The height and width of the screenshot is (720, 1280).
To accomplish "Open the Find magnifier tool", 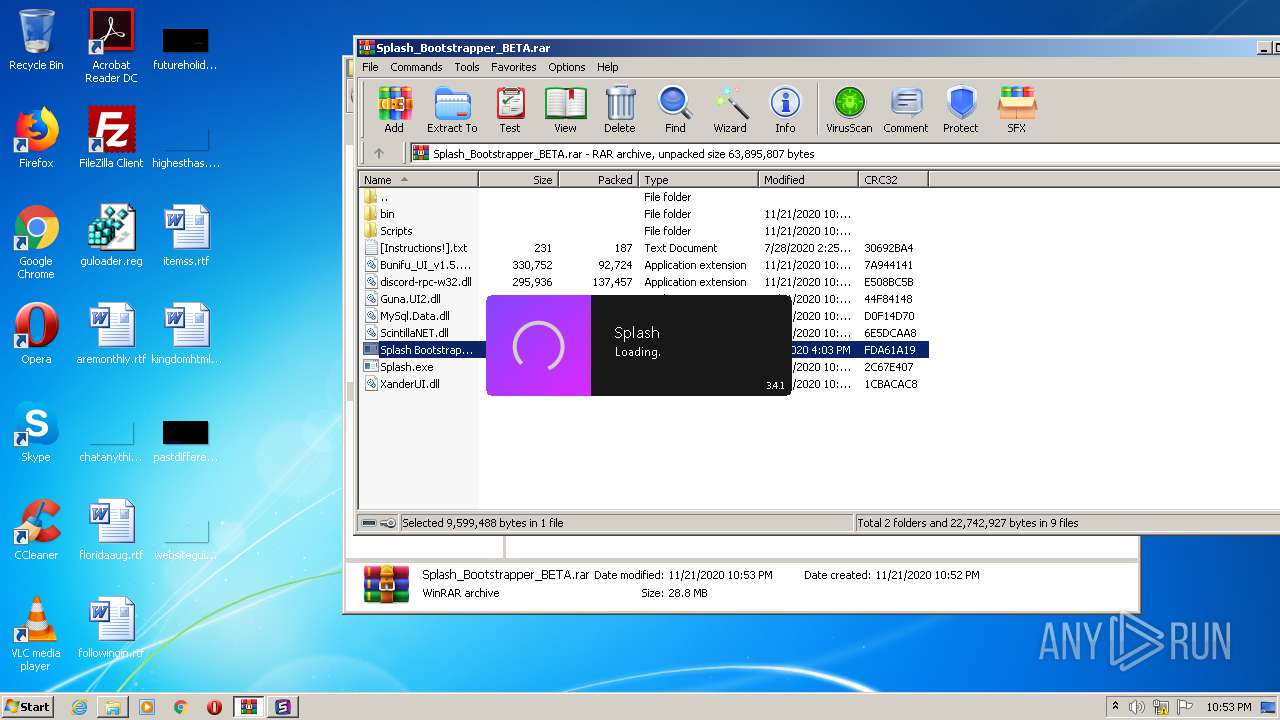I will [x=675, y=109].
